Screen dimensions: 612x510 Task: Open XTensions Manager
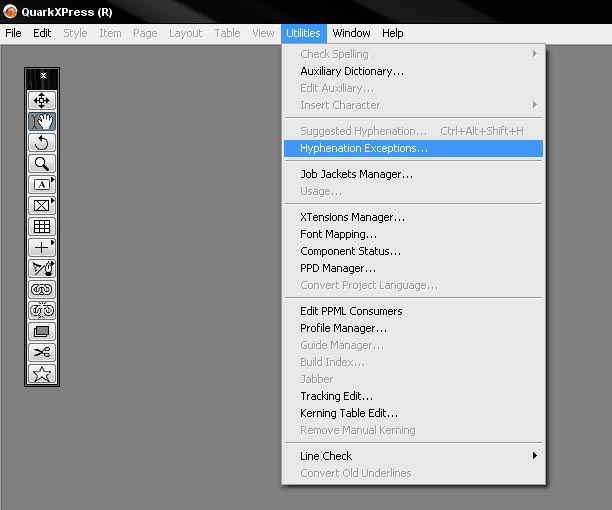click(413, 217)
